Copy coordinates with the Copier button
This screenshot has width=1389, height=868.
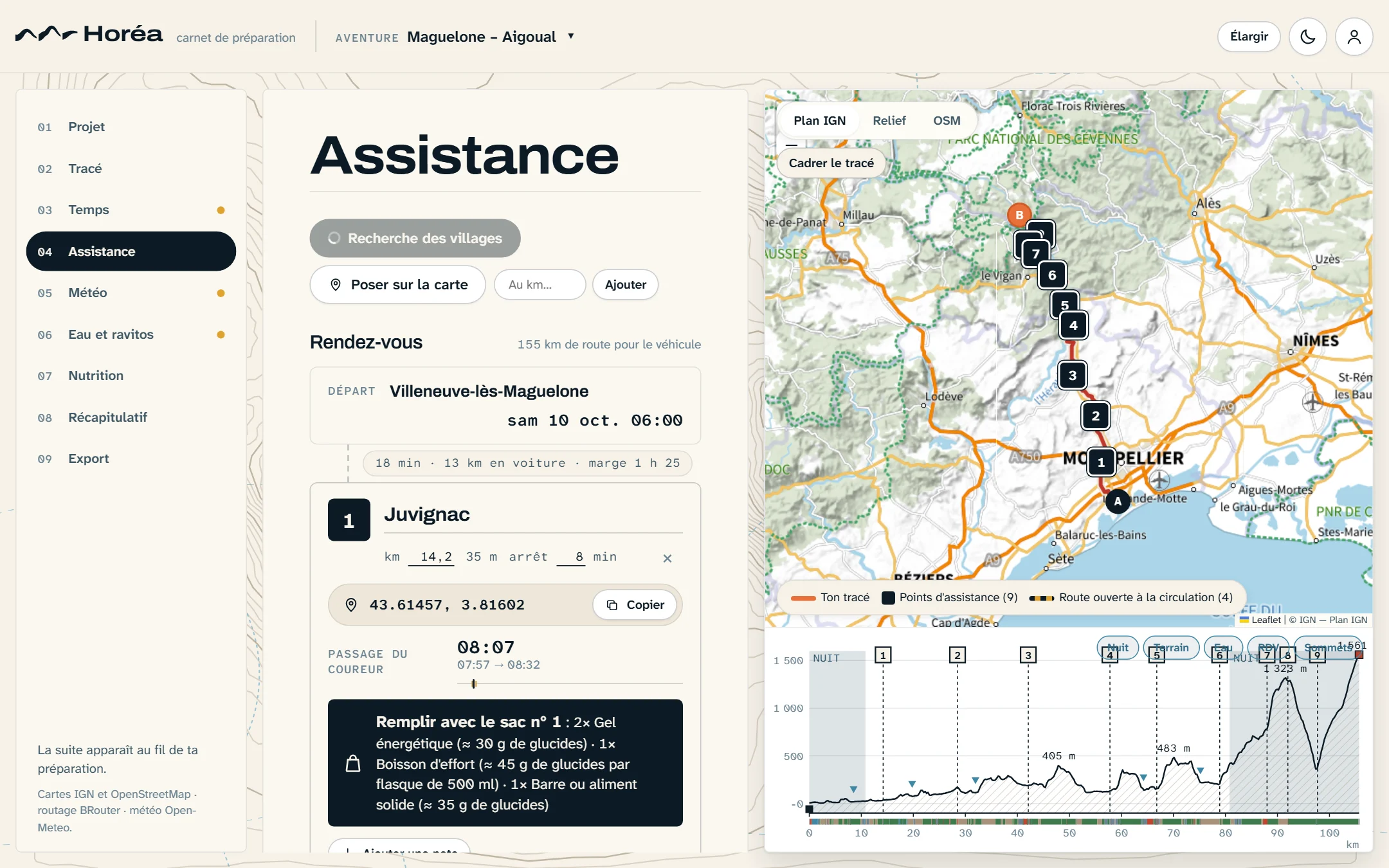click(x=635, y=604)
